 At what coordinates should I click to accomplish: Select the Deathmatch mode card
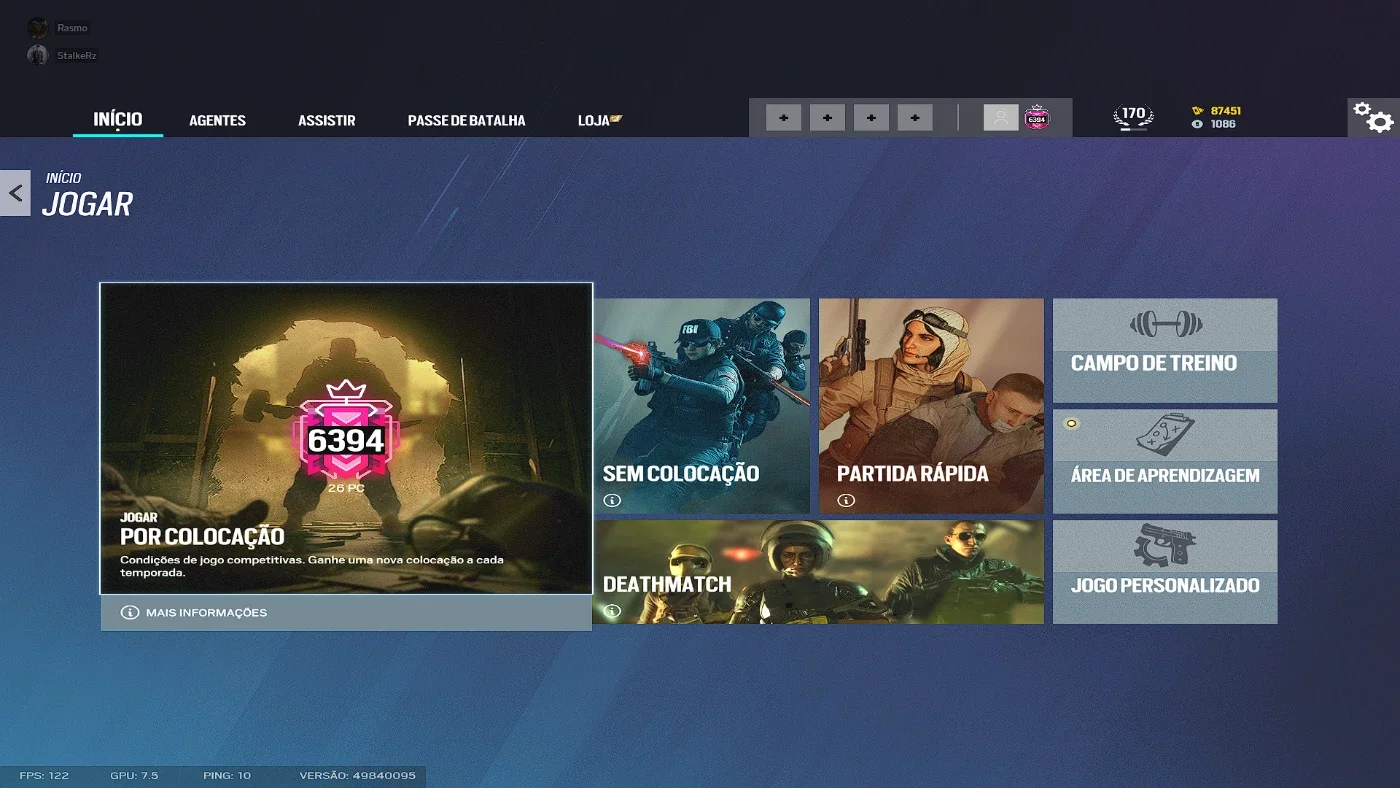tap(818, 572)
